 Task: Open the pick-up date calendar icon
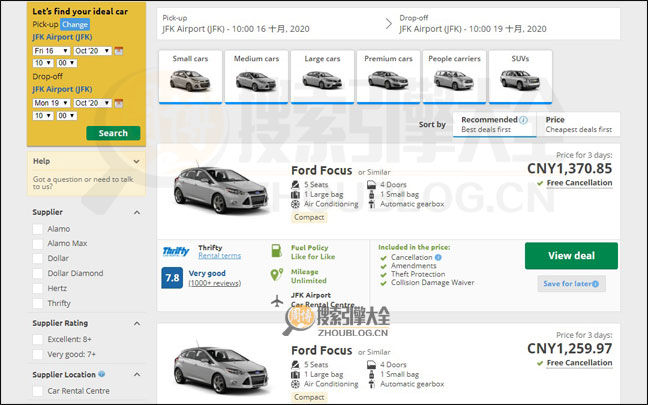pos(119,51)
